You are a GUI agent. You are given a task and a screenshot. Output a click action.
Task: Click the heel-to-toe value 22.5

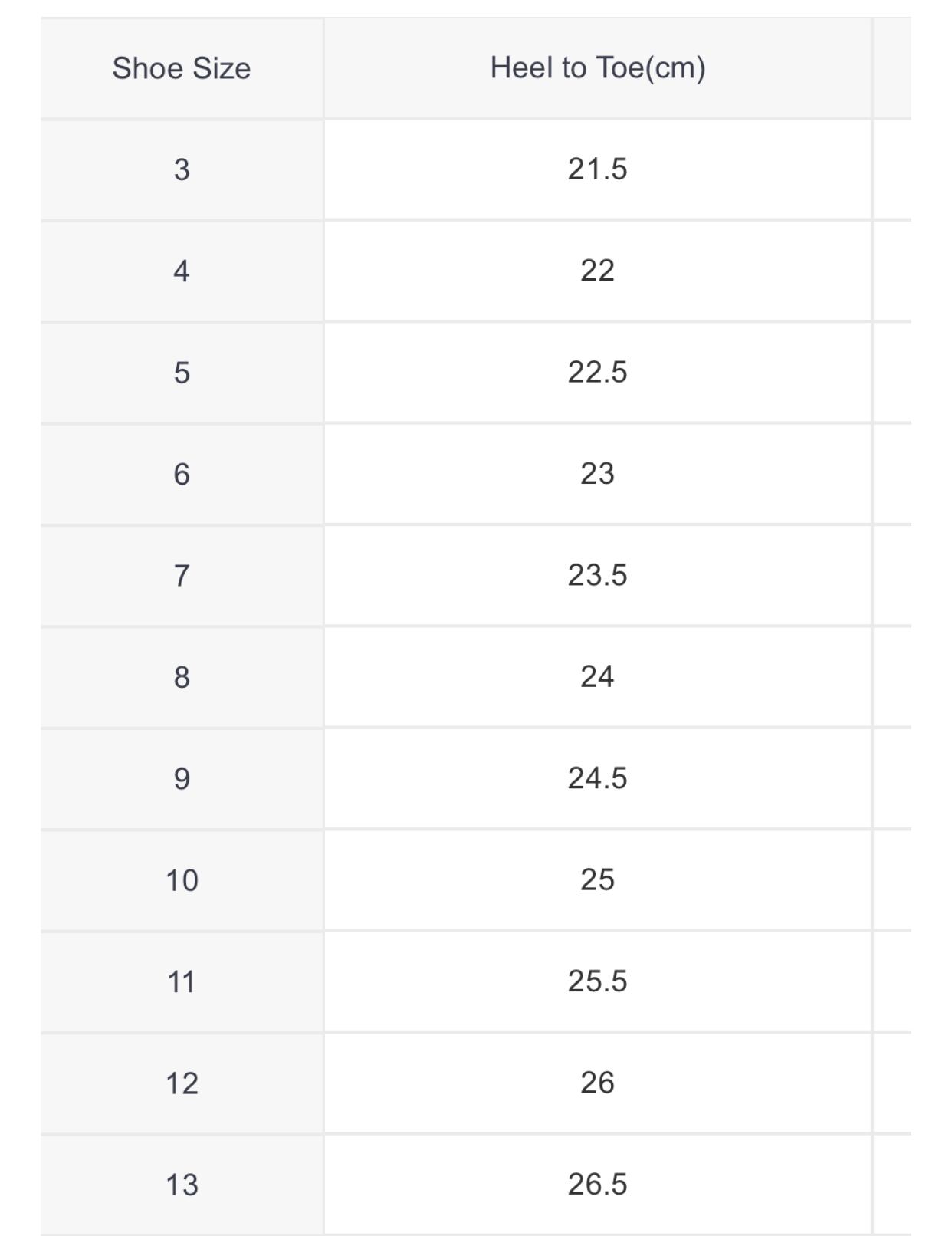point(597,373)
